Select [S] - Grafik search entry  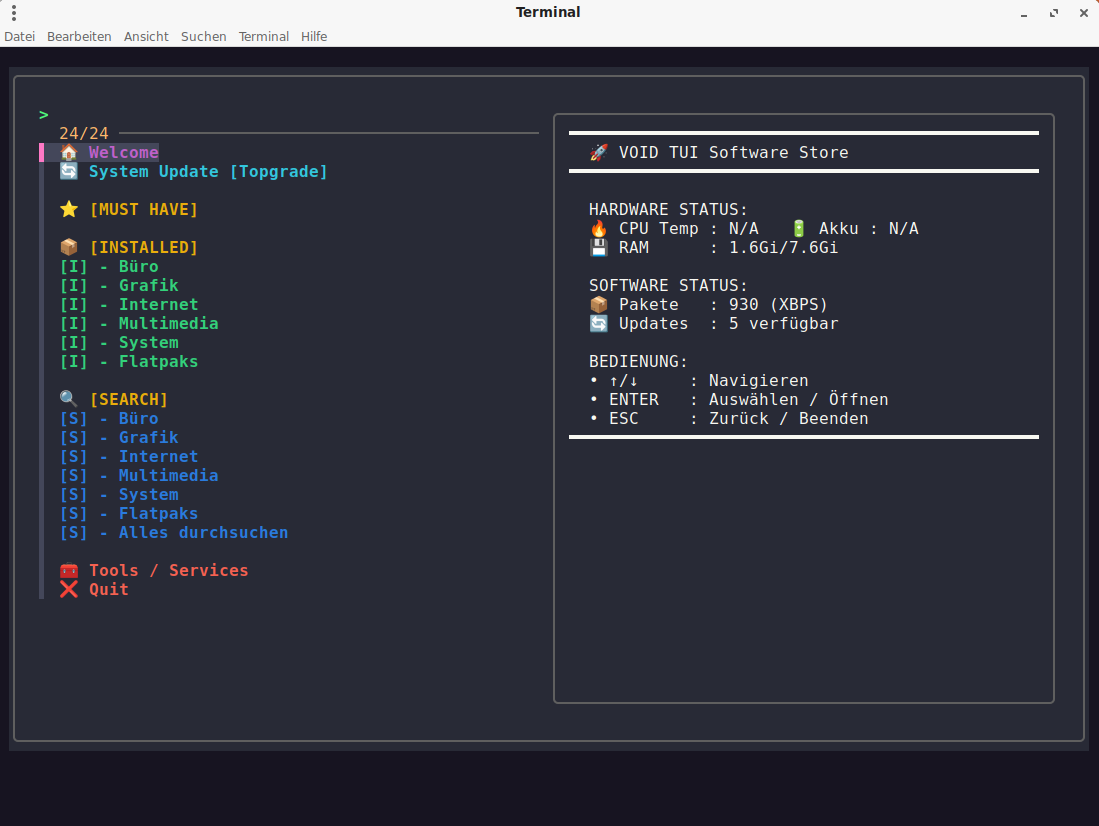click(119, 438)
